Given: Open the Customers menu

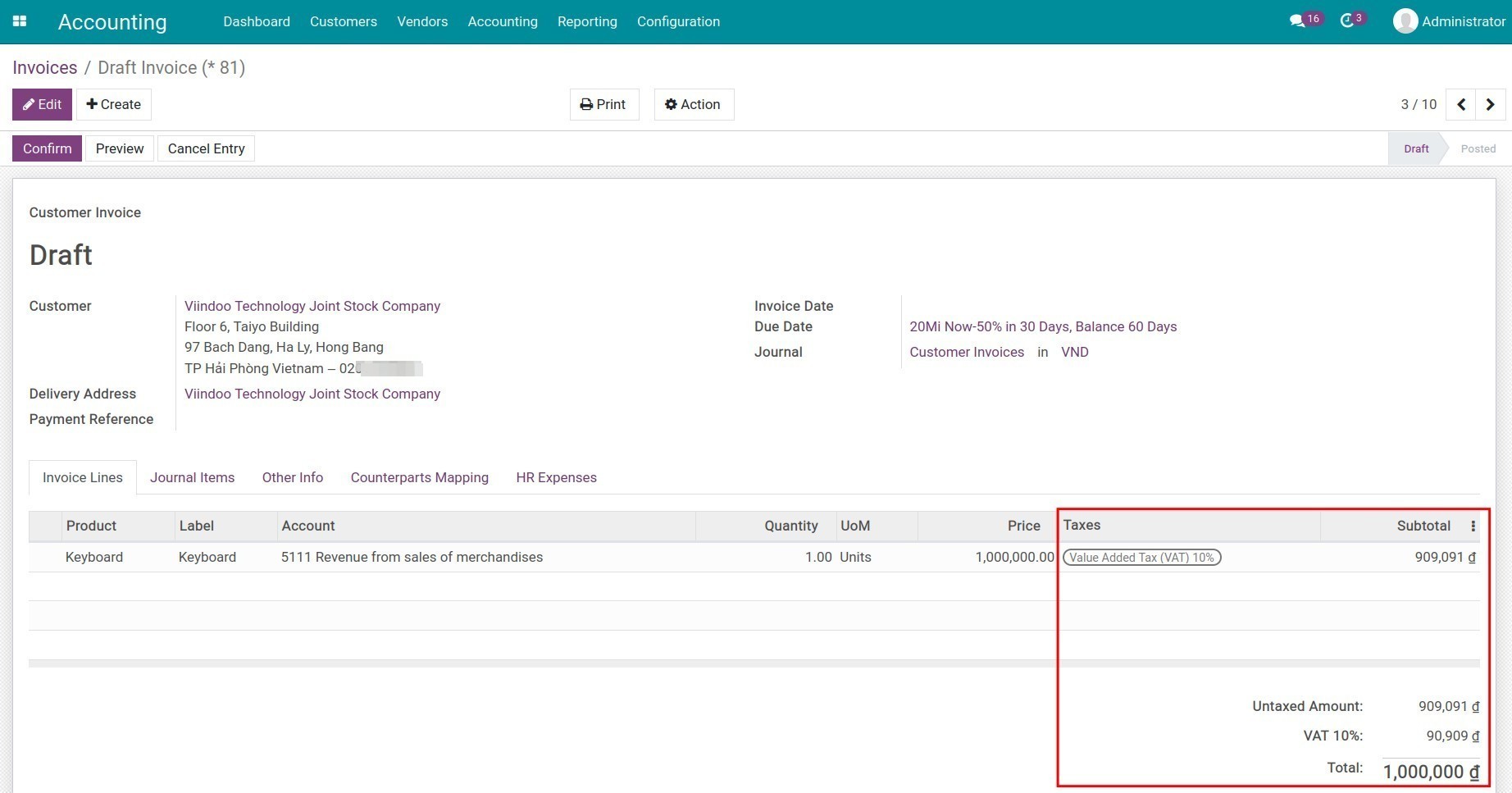Looking at the screenshot, I should (x=343, y=21).
